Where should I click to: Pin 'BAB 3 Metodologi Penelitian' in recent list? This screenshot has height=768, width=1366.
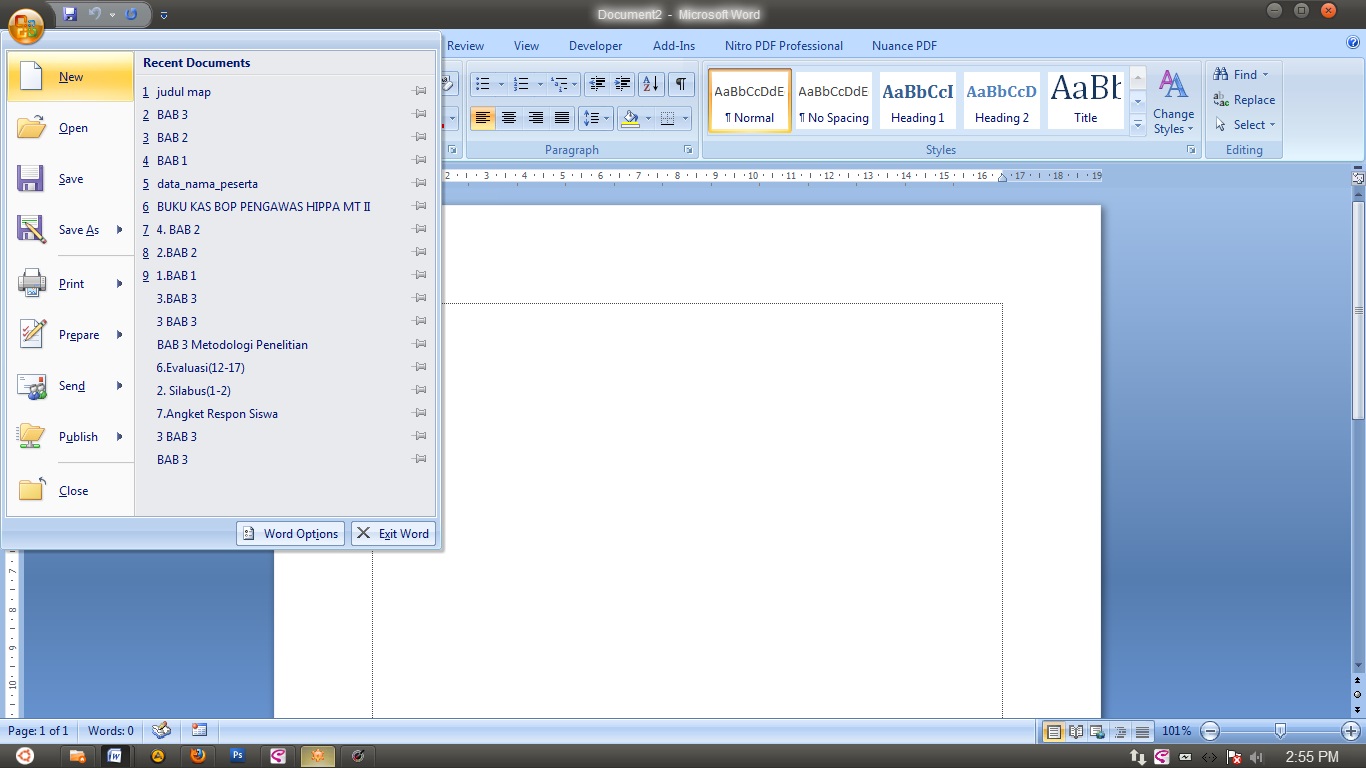(x=420, y=344)
